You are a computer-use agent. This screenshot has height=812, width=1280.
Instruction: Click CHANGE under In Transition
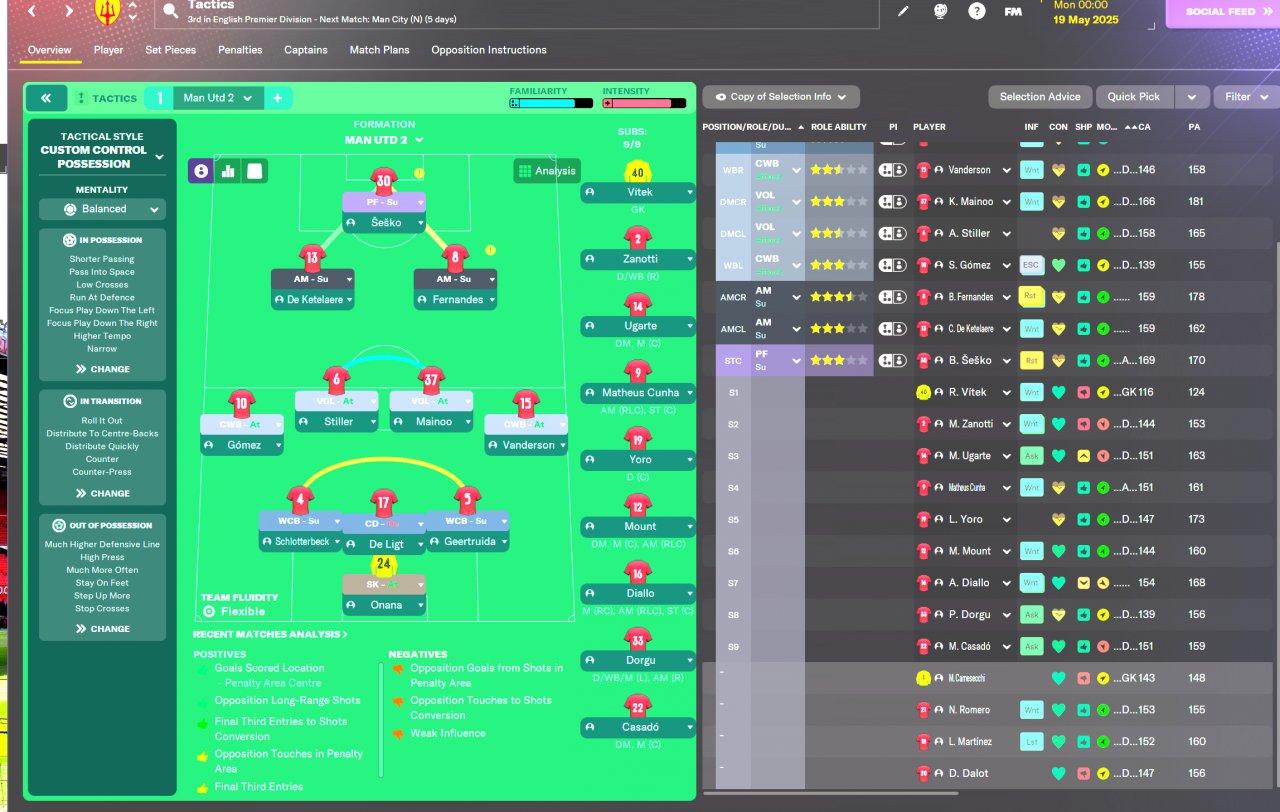103,493
